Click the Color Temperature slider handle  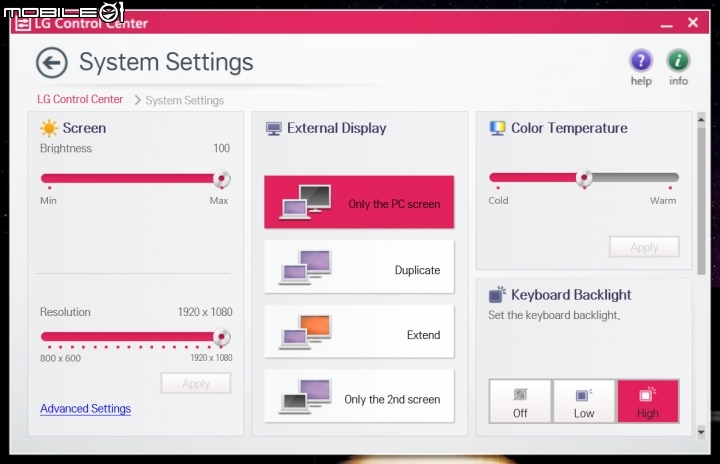point(584,177)
